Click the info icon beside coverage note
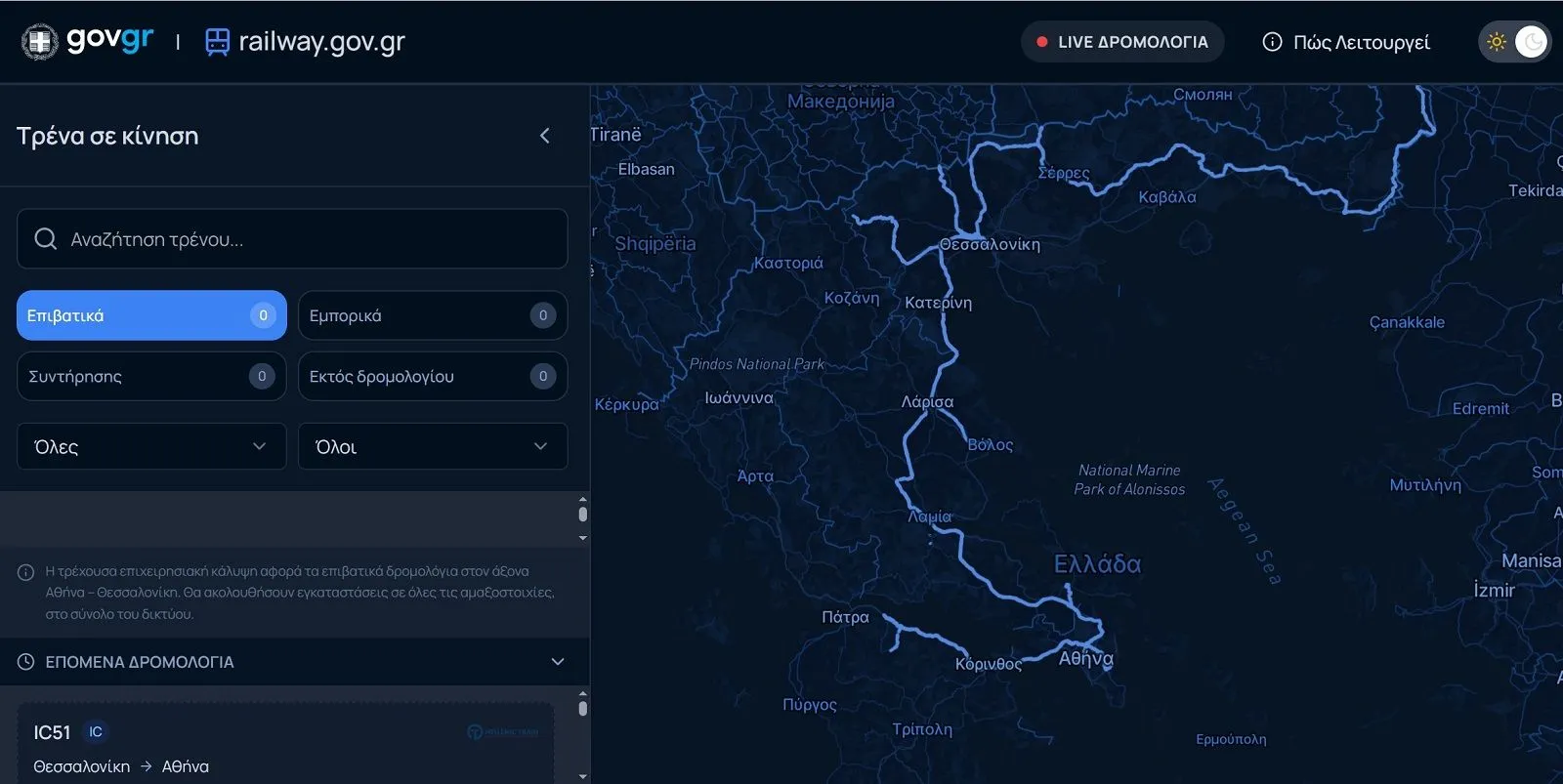The image size is (1563, 784). 26,572
